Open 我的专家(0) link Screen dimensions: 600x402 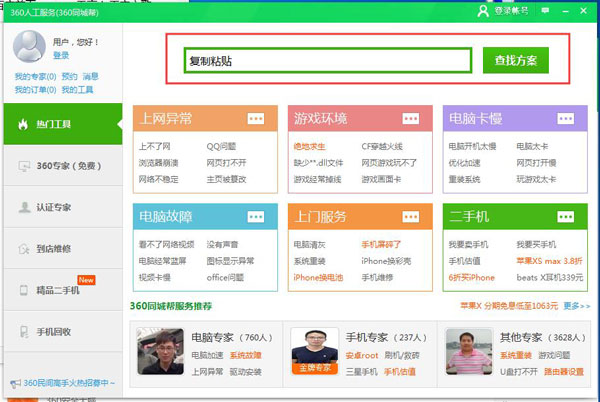(35, 76)
